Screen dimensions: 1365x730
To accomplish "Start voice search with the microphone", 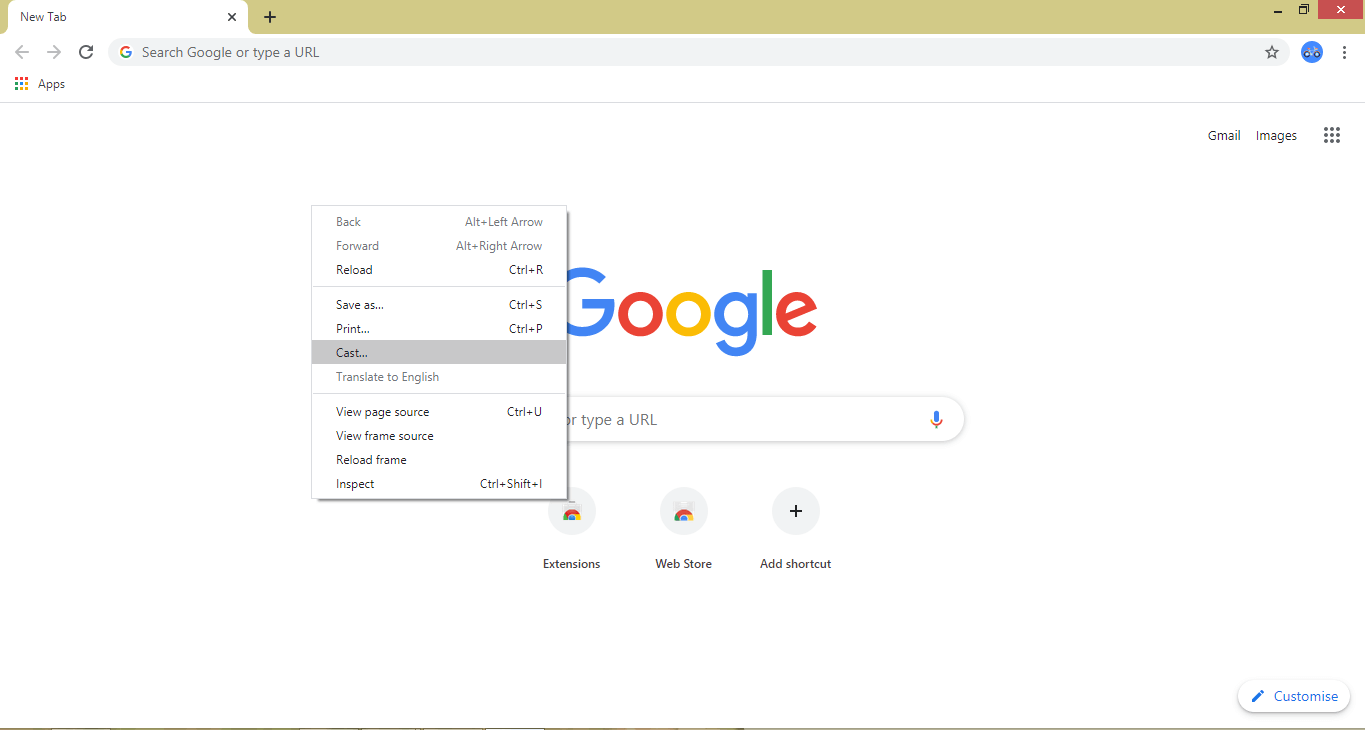I will coord(936,420).
